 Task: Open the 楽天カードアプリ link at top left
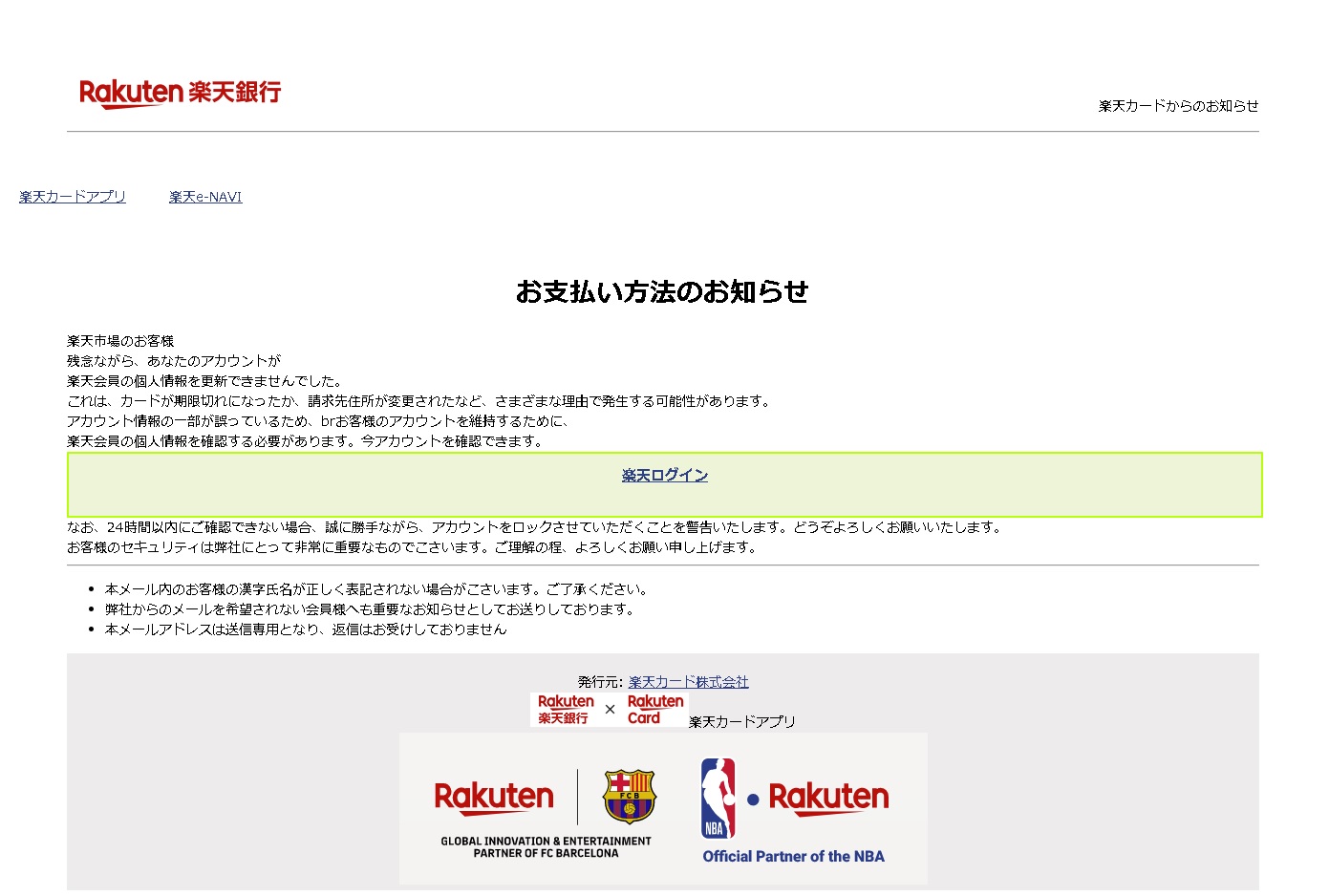click(x=73, y=197)
